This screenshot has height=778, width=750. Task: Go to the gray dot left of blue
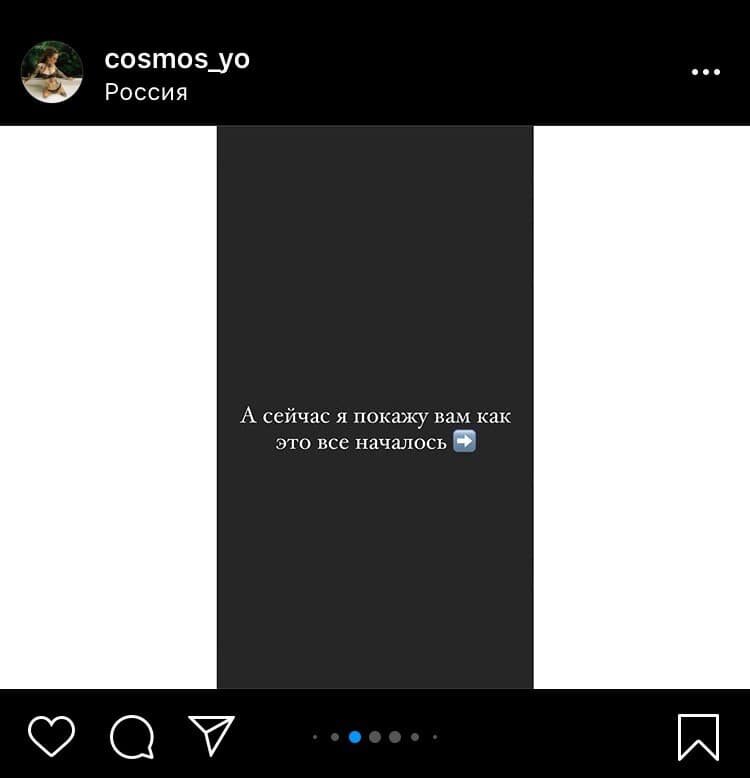pos(335,737)
